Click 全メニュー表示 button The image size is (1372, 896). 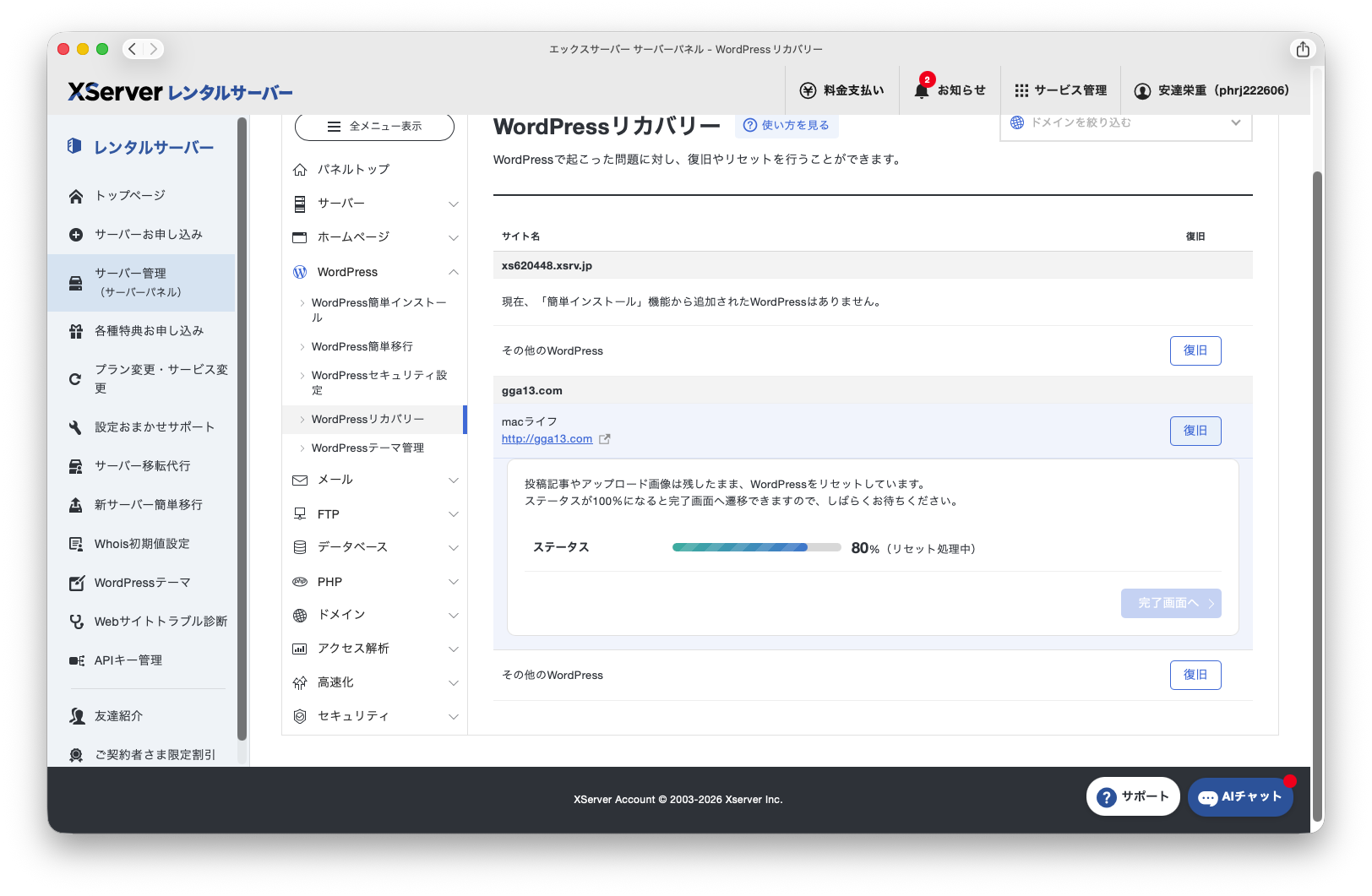pos(374,127)
